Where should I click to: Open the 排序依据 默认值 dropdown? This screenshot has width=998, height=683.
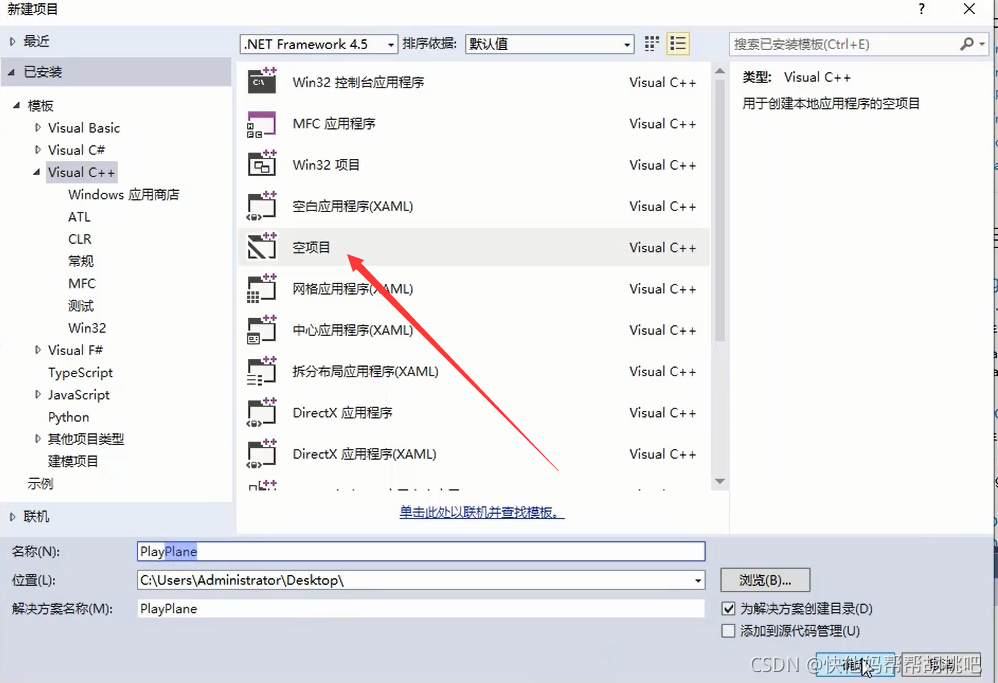(x=550, y=44)
